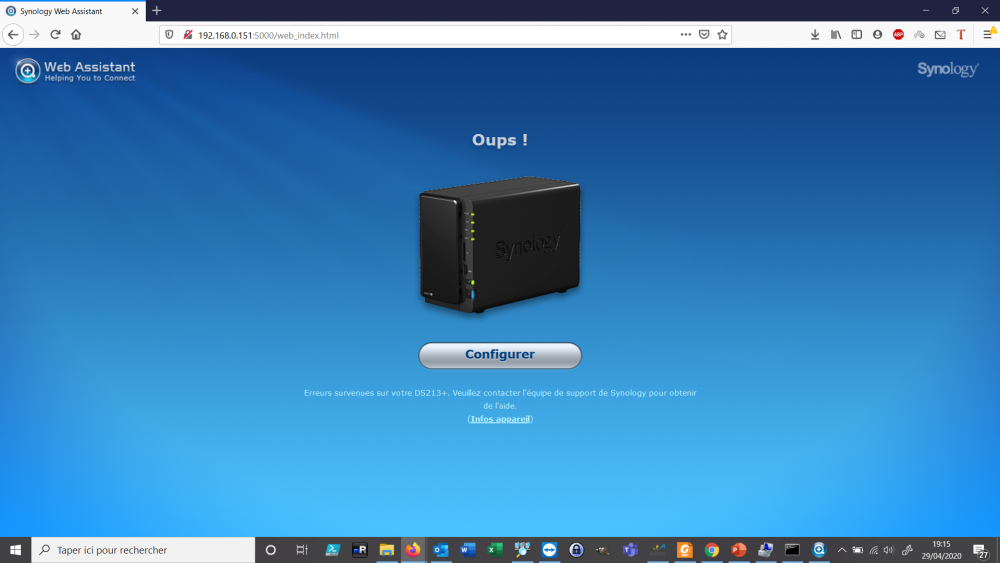The image size is (1000, 563).
Task: Open the Windows notification center
Action: point(981,550)
